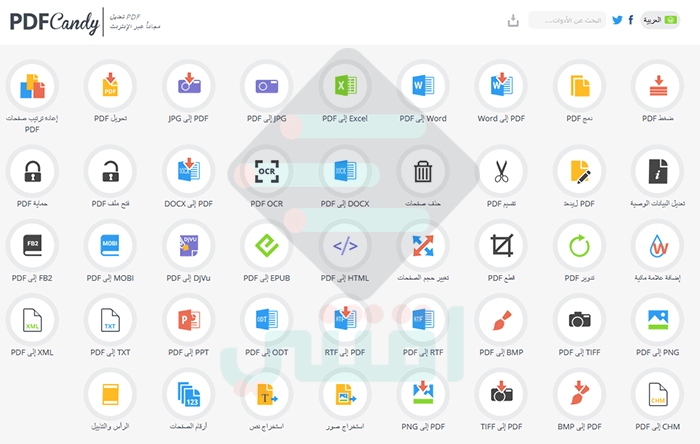Viewport: 700px width, 444px height.
Task: Select the JPG to PDF tool icon
Action: [188, 86]
